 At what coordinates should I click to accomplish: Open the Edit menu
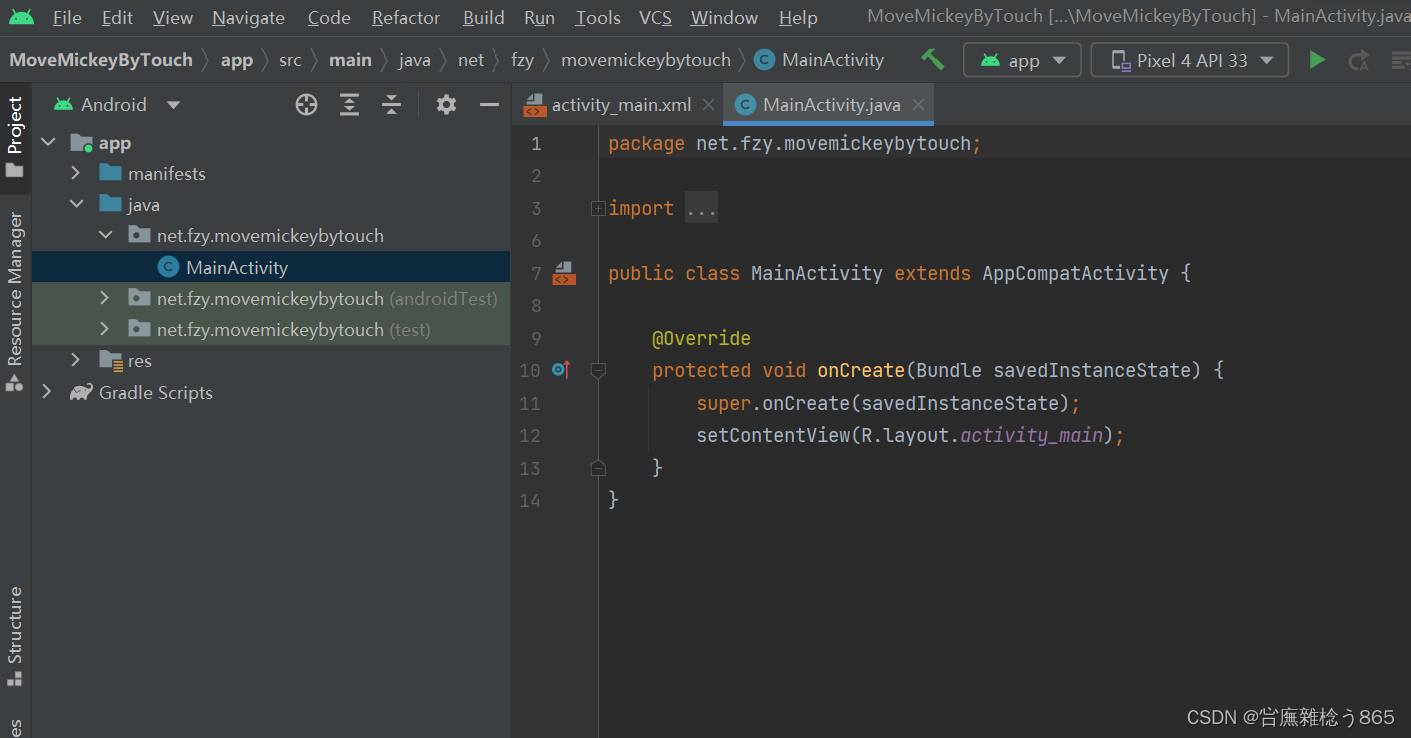[117, 18]
